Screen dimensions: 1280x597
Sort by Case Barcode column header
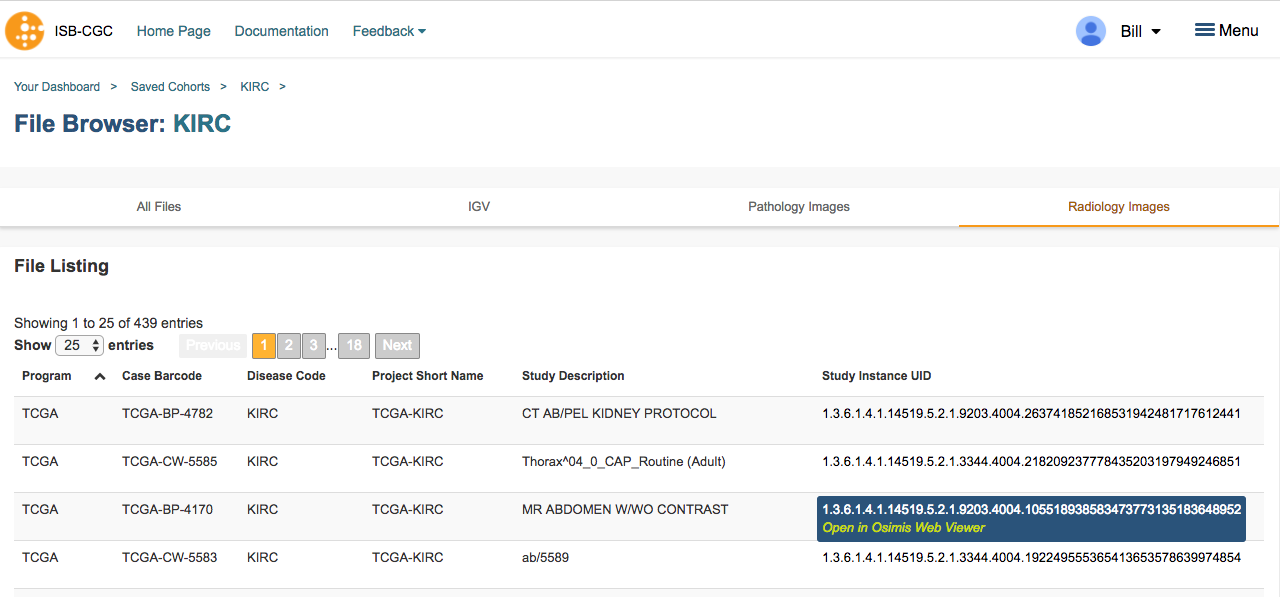162,376
